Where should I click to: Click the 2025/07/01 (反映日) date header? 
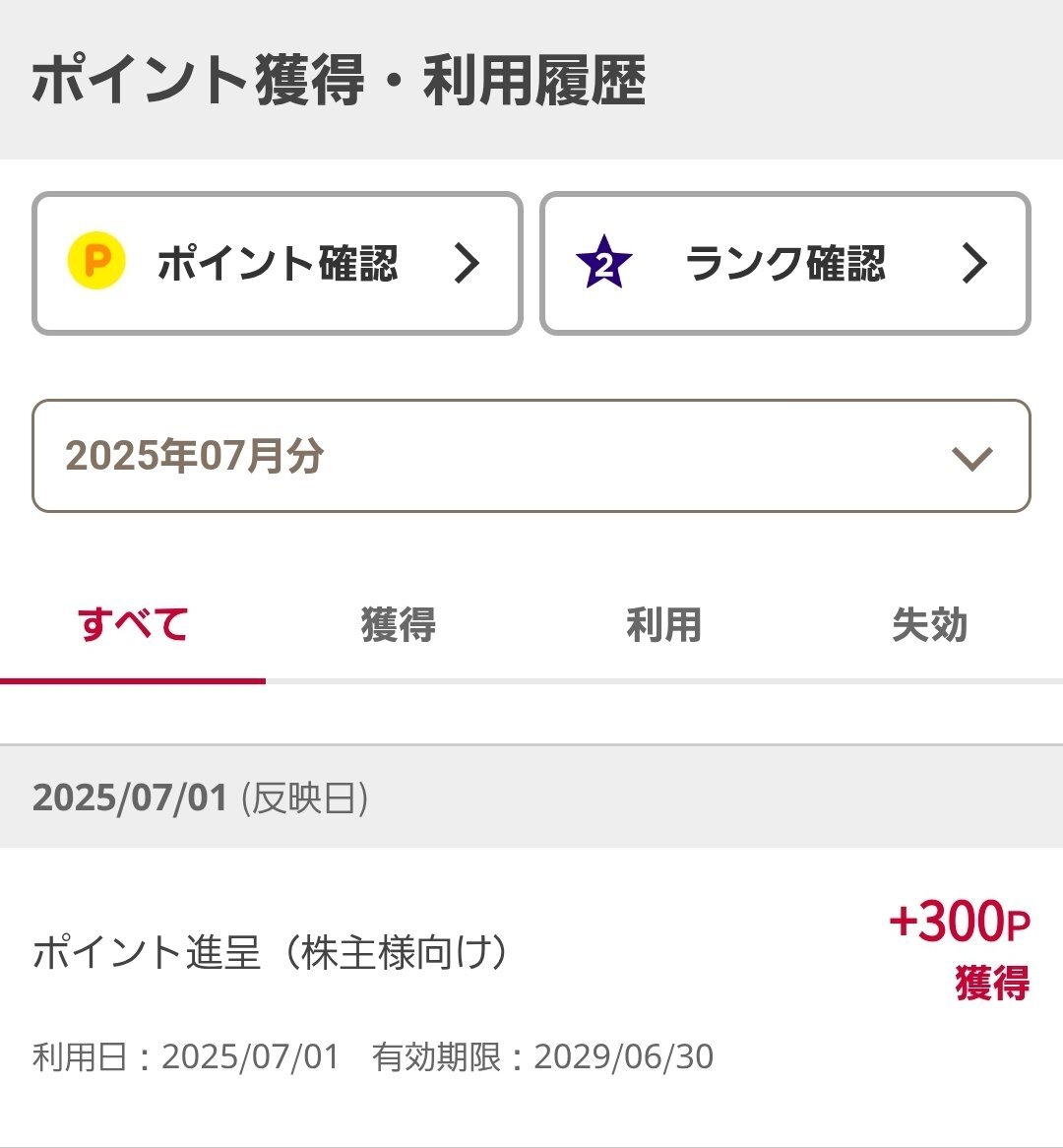531,797
